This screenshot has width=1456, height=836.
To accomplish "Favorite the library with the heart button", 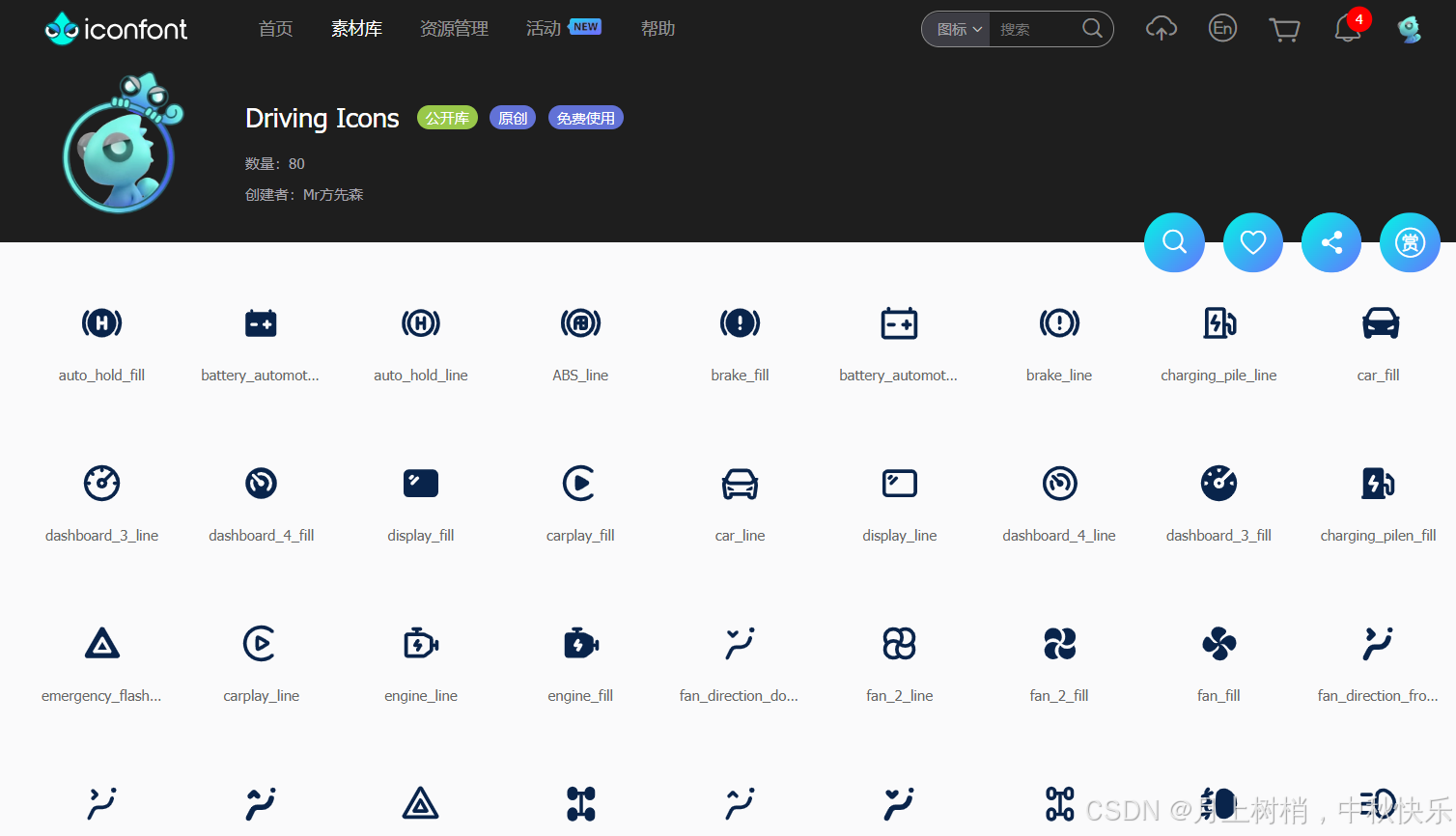I will coord(1253,242).
